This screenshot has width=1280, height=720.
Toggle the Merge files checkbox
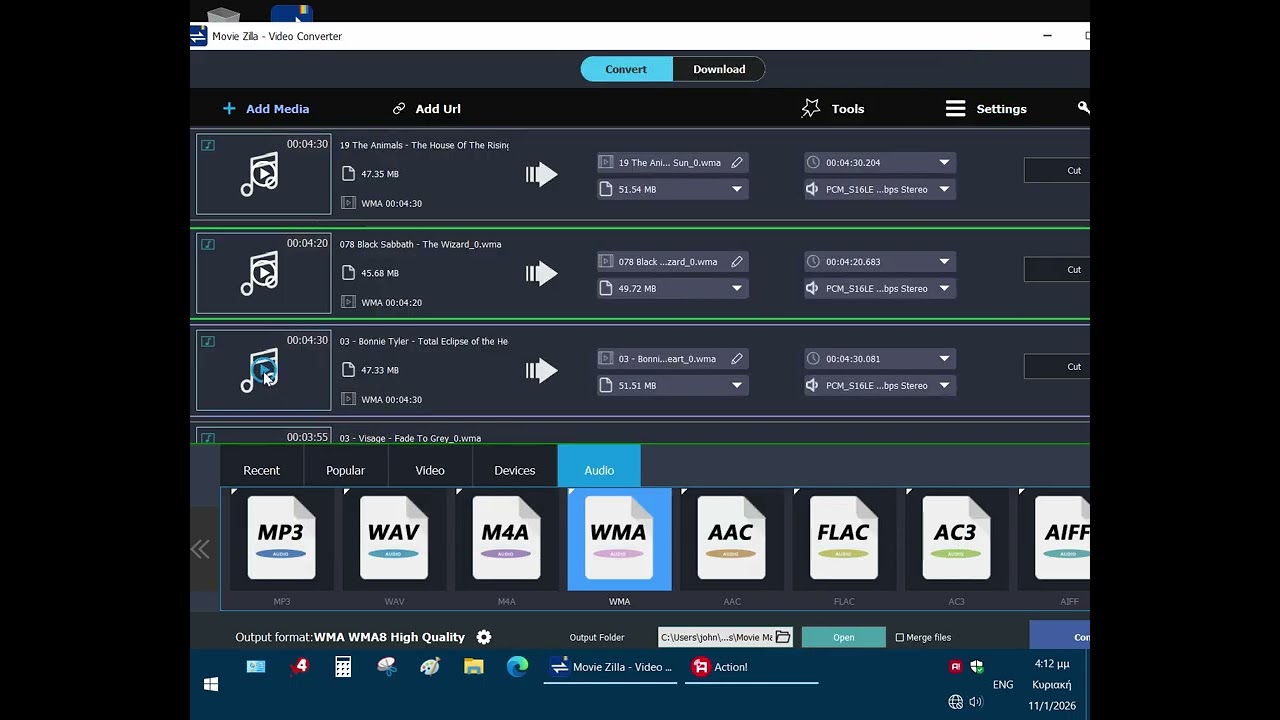[900, 637]
